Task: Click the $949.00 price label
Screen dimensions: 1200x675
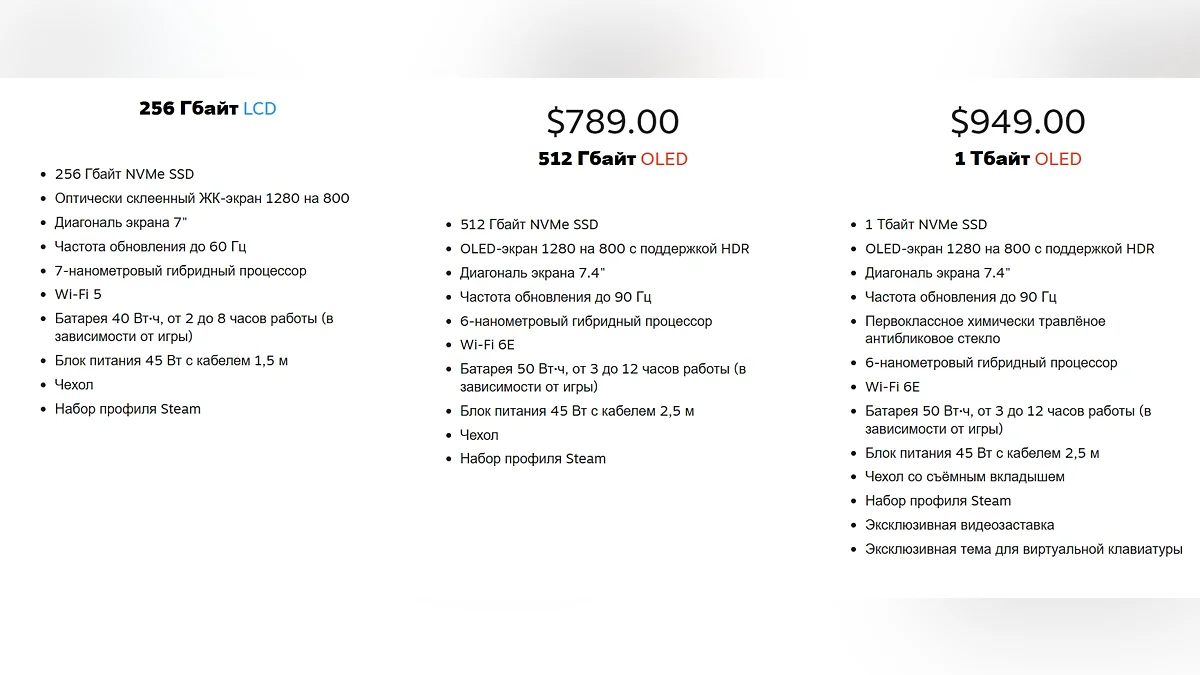Action: (x=1018, y=121)
